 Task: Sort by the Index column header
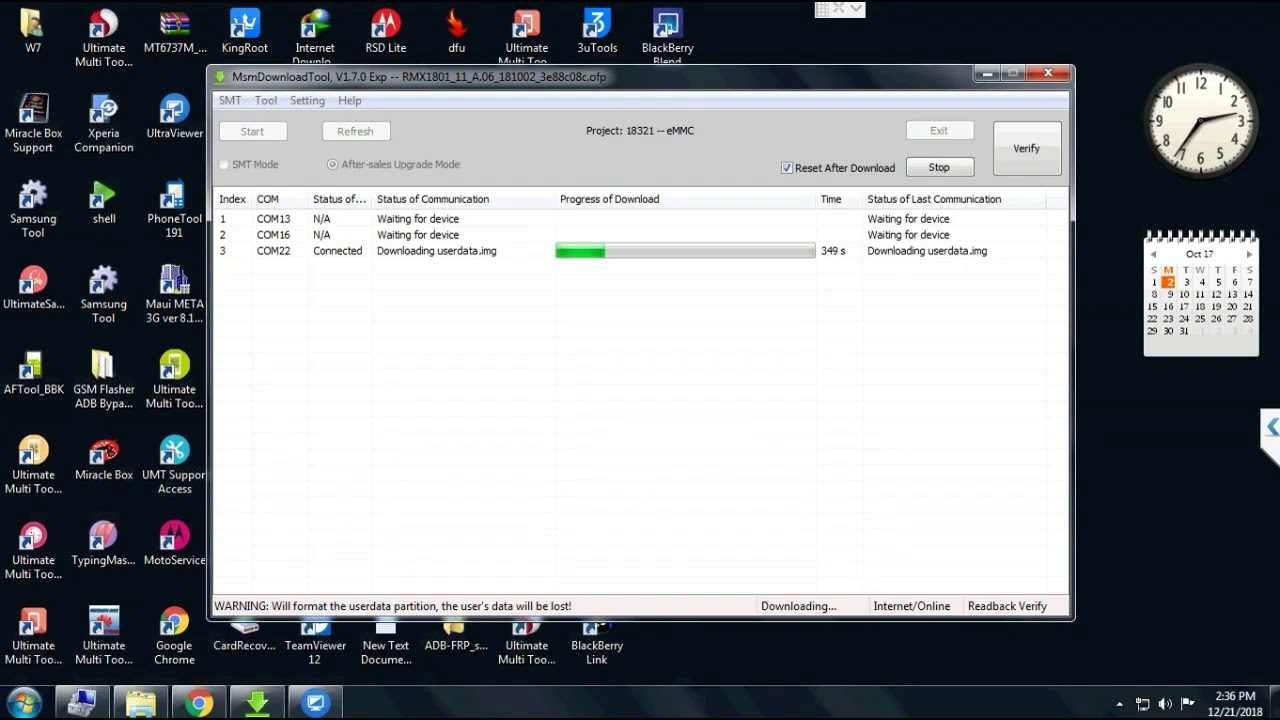click(232, 199)
